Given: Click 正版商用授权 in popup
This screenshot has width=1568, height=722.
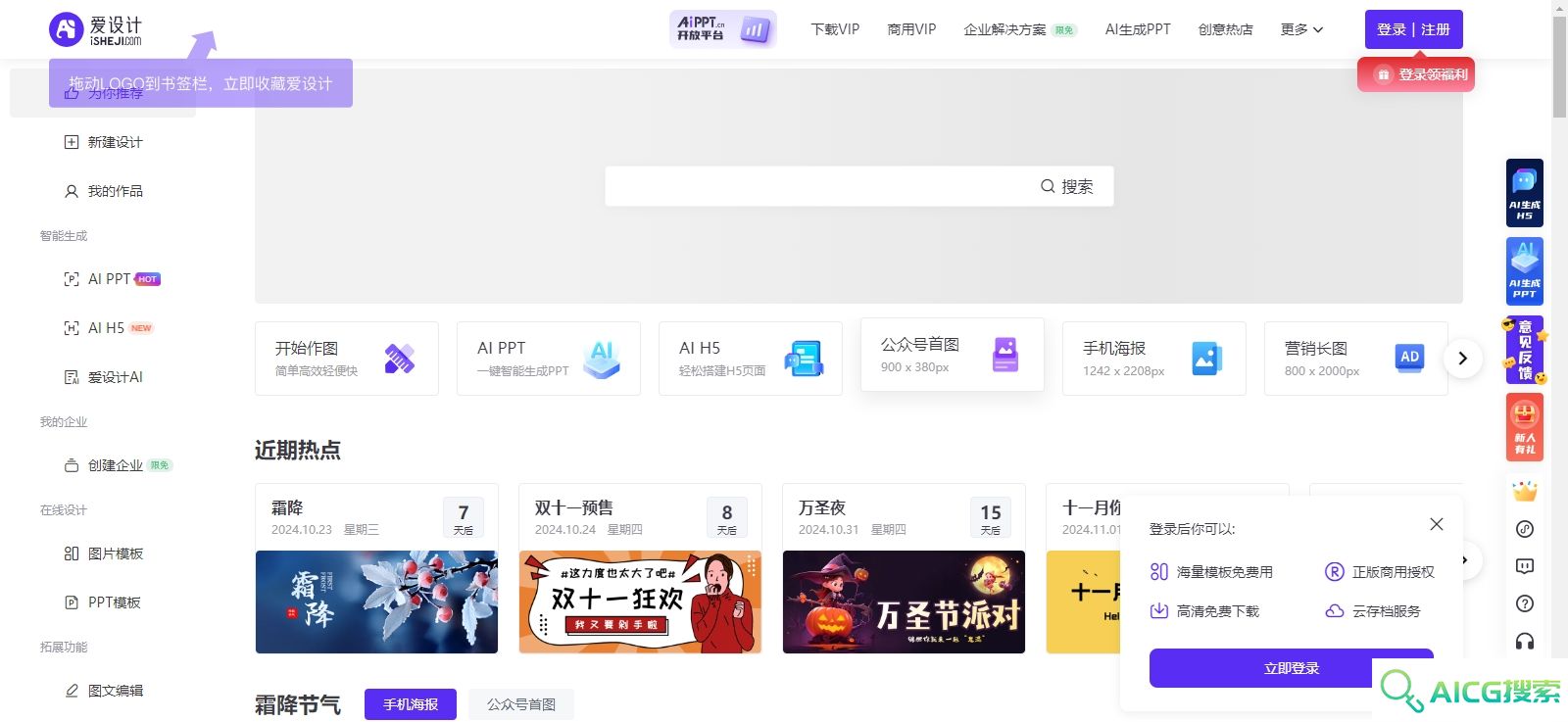Looking at the screenshot, I should (x=1380, y=572).
